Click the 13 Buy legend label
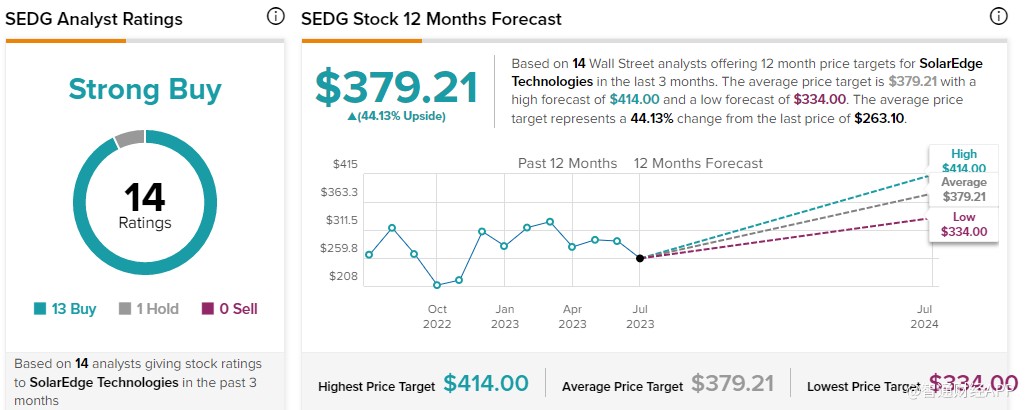The width and height of the screenshot is (1025, 410). [73, 309]
